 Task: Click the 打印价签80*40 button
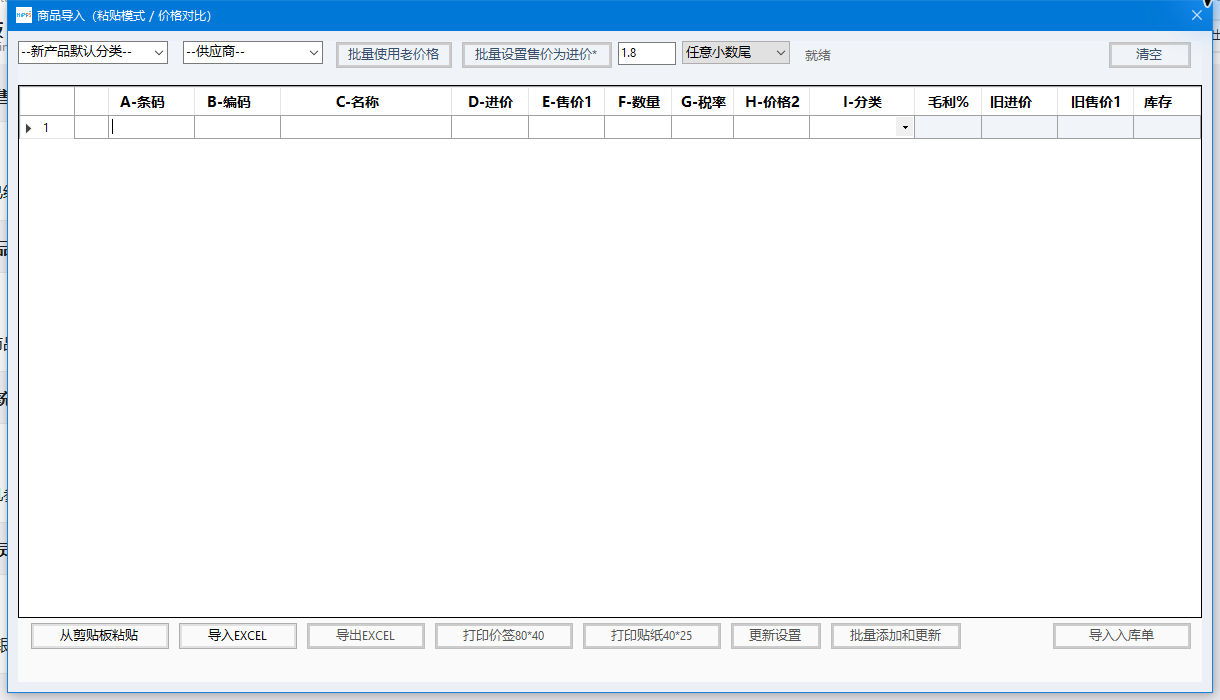504,636
